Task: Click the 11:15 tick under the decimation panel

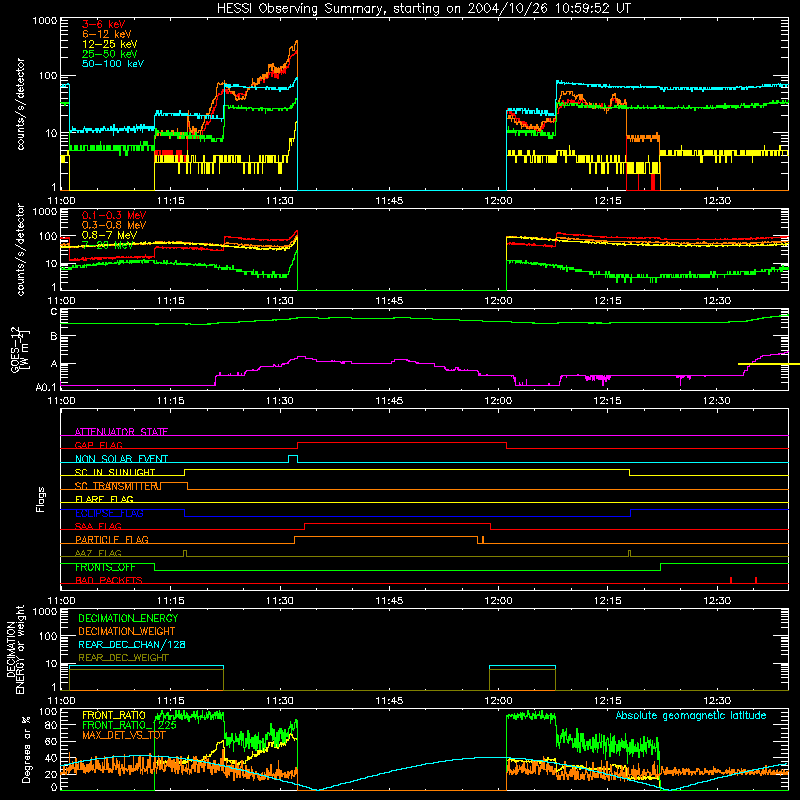Action: (170, 701)
